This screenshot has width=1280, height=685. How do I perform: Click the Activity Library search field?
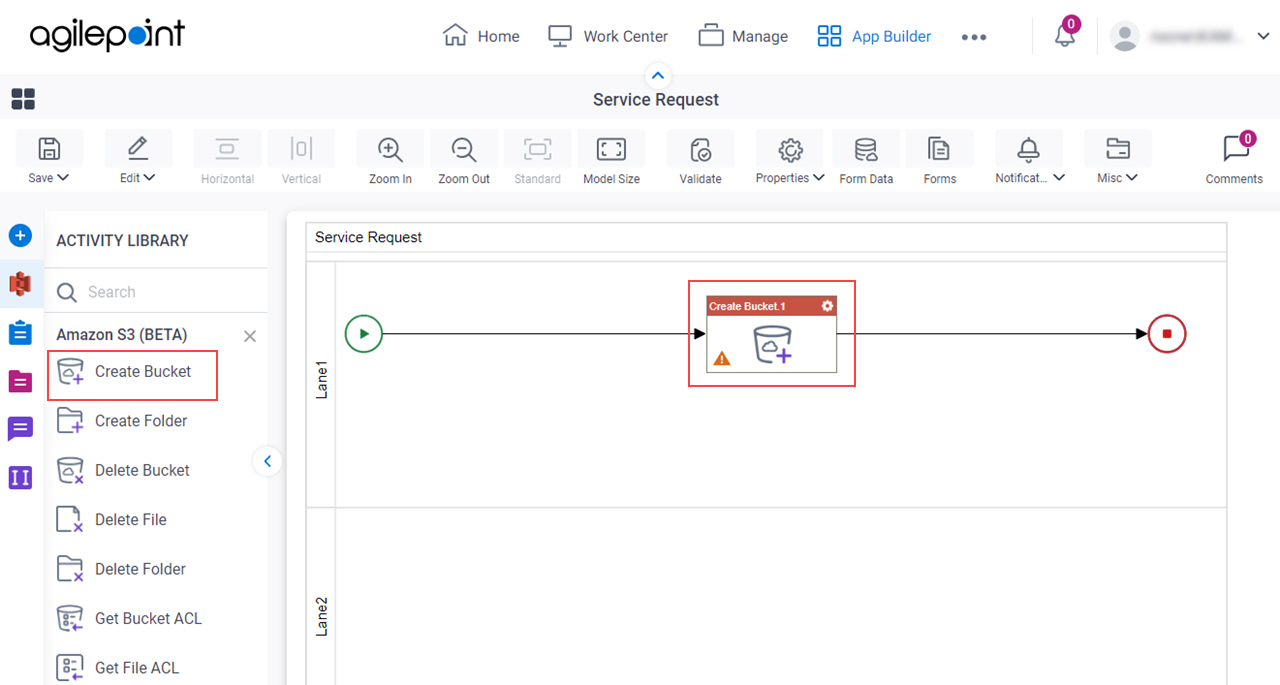click(150, 291)
